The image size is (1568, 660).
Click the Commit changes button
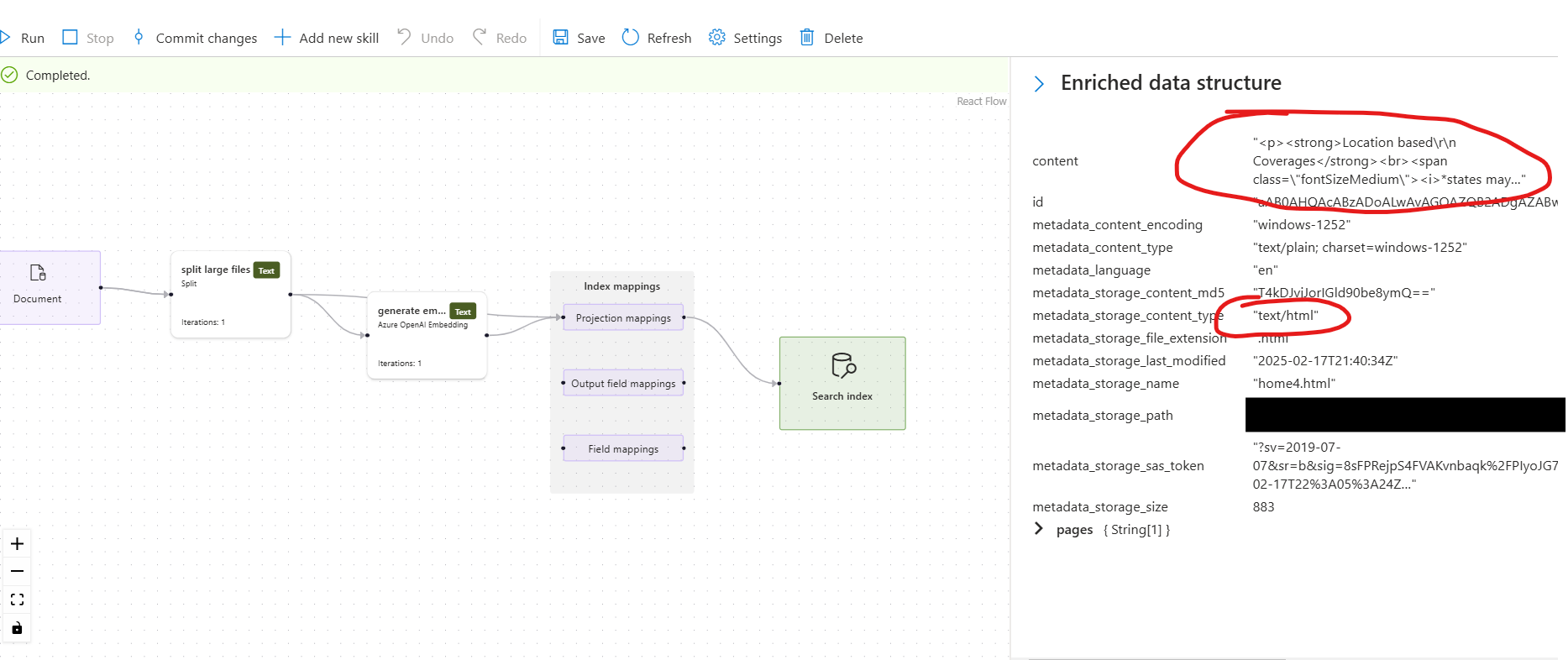click(x=195, y=38)
